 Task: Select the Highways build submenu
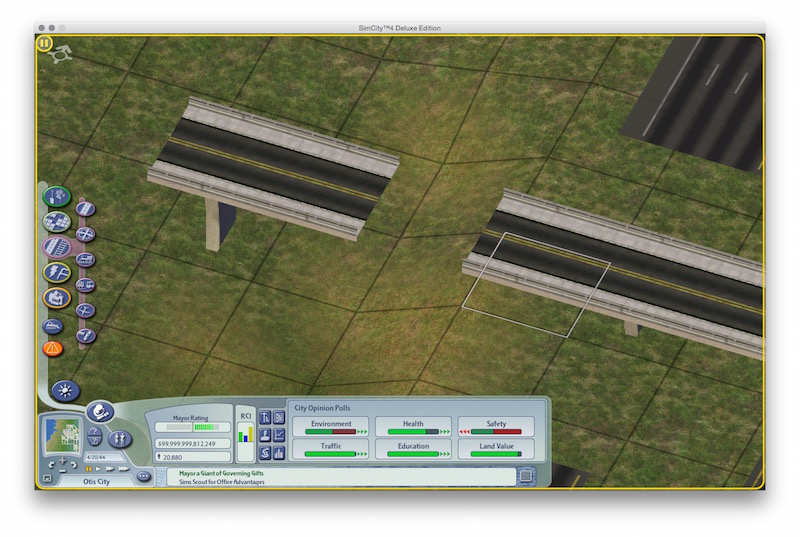point(85,234)
